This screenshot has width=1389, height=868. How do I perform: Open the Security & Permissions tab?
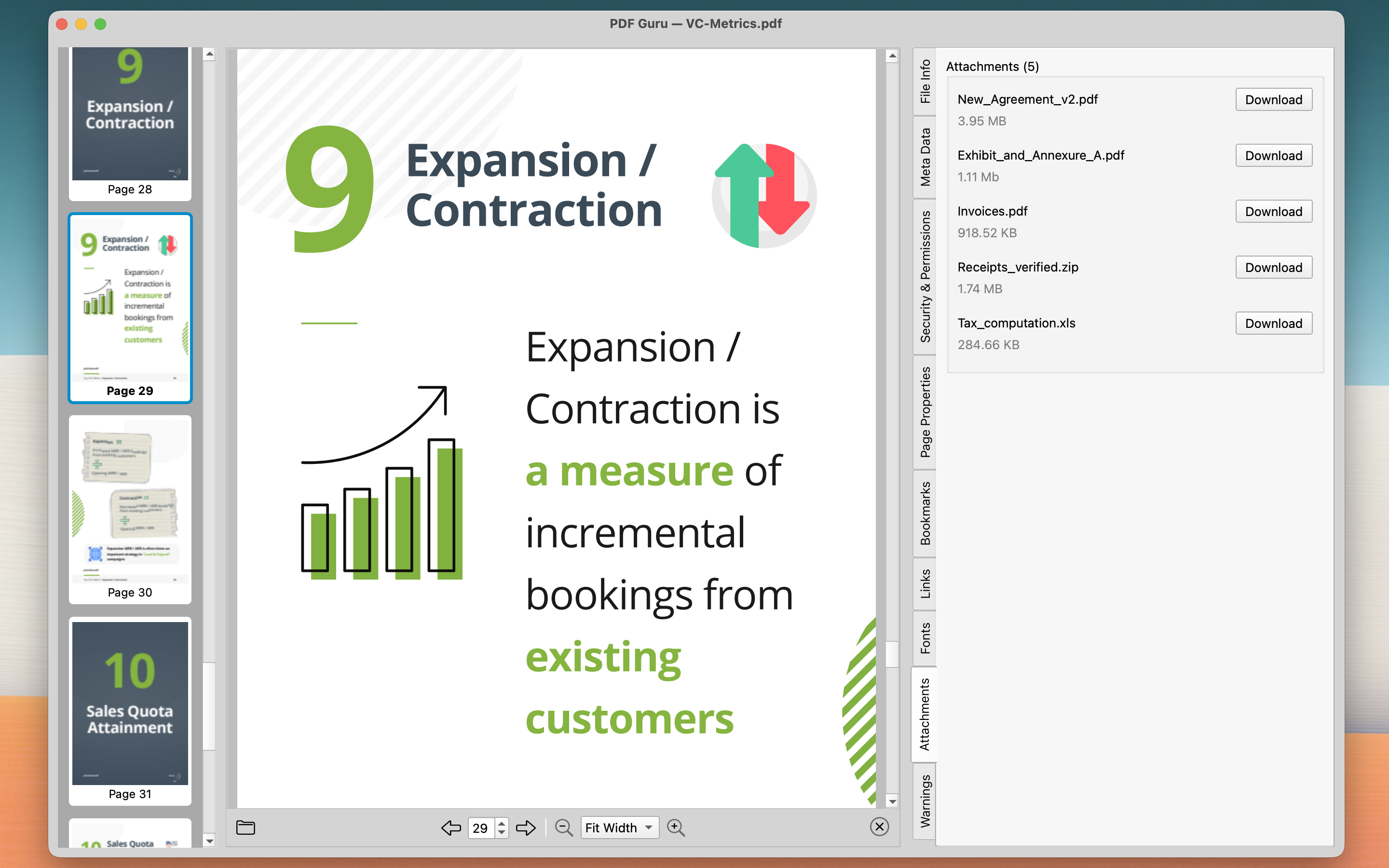925,276
